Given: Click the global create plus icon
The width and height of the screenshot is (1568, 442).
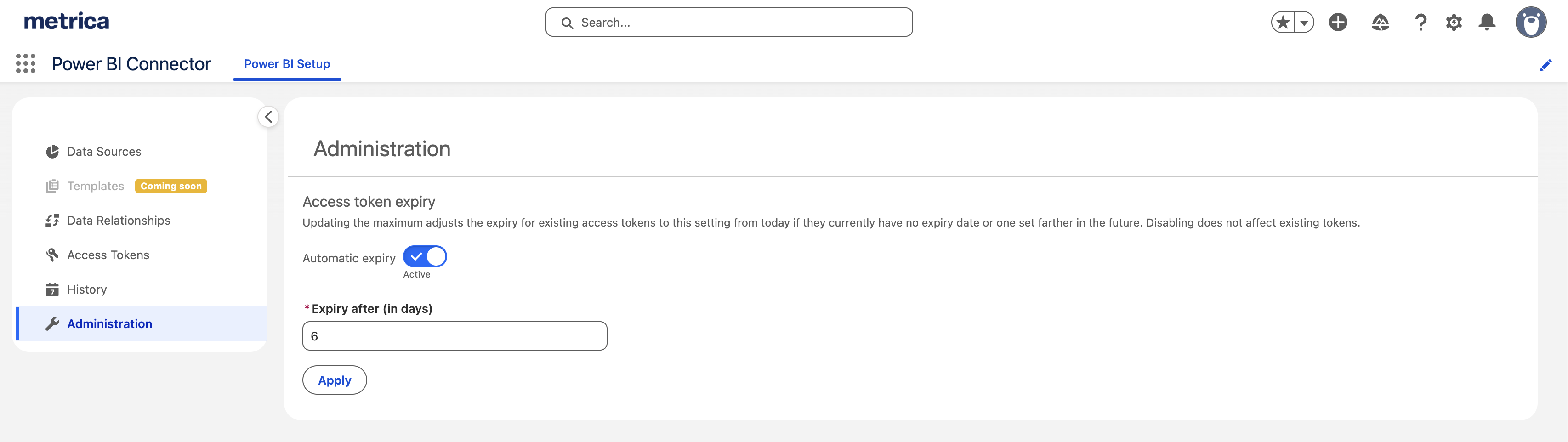Looking at the screenshot, I should (x=1337, y=23).
